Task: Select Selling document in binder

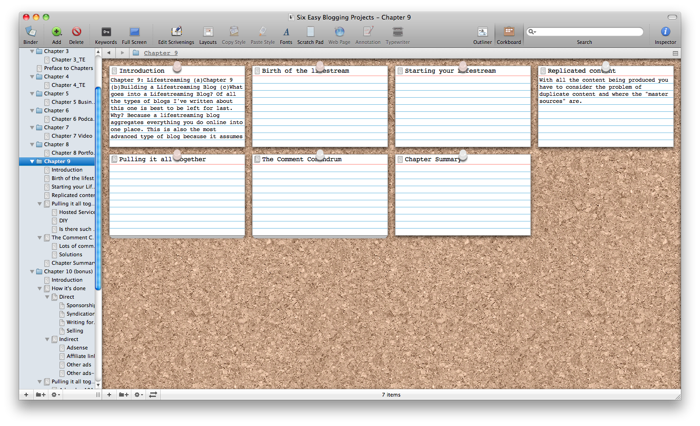Action: click(x=75, y=331)
